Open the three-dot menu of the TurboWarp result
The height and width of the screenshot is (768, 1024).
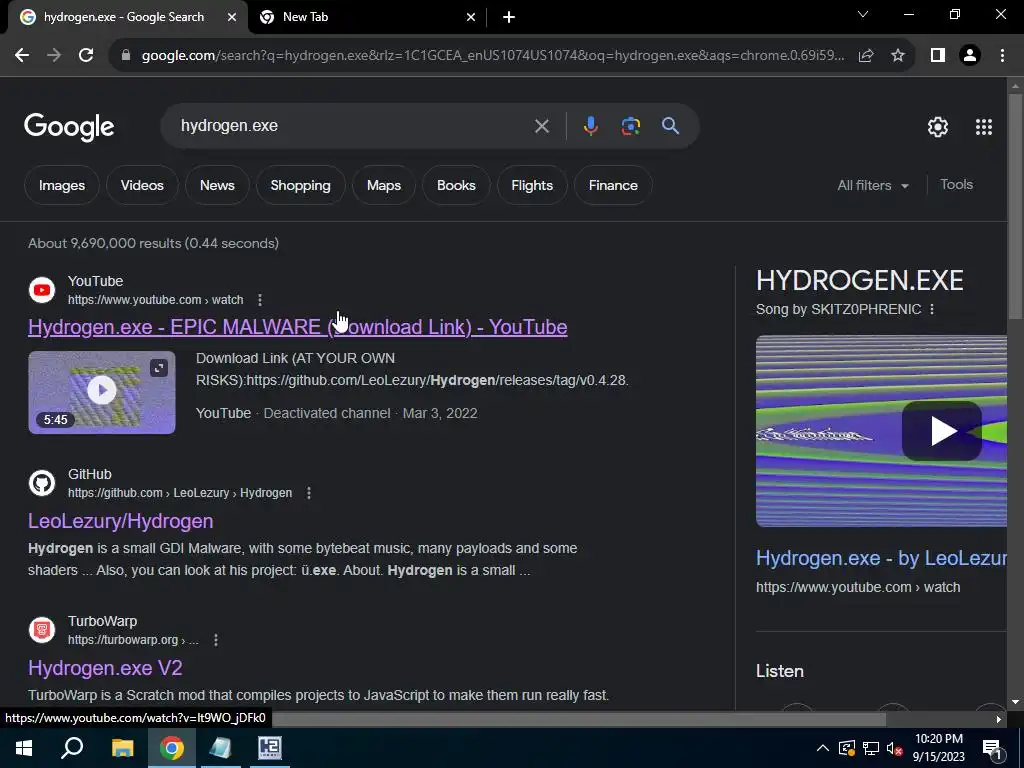(x=216, y=640)
